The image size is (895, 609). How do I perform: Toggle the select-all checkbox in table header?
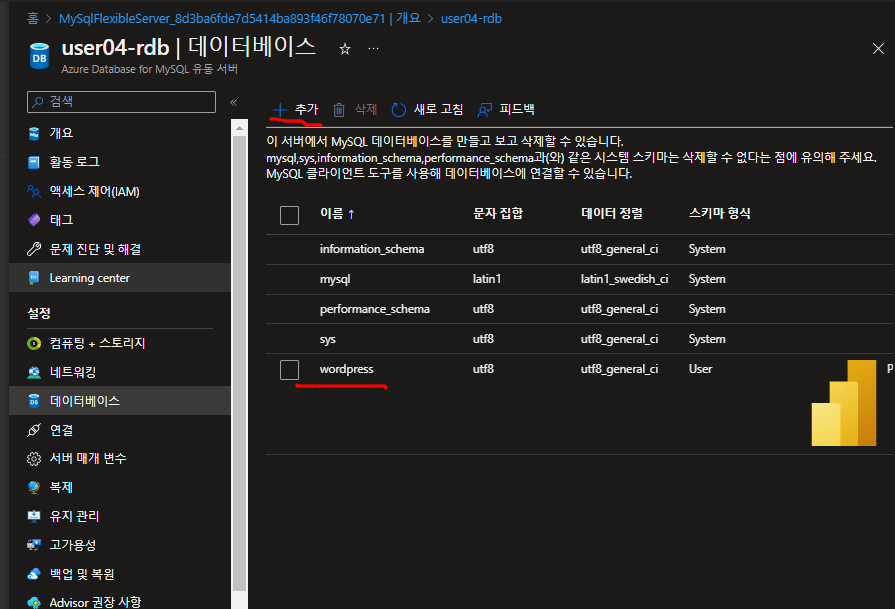click(x=289, y=215)
